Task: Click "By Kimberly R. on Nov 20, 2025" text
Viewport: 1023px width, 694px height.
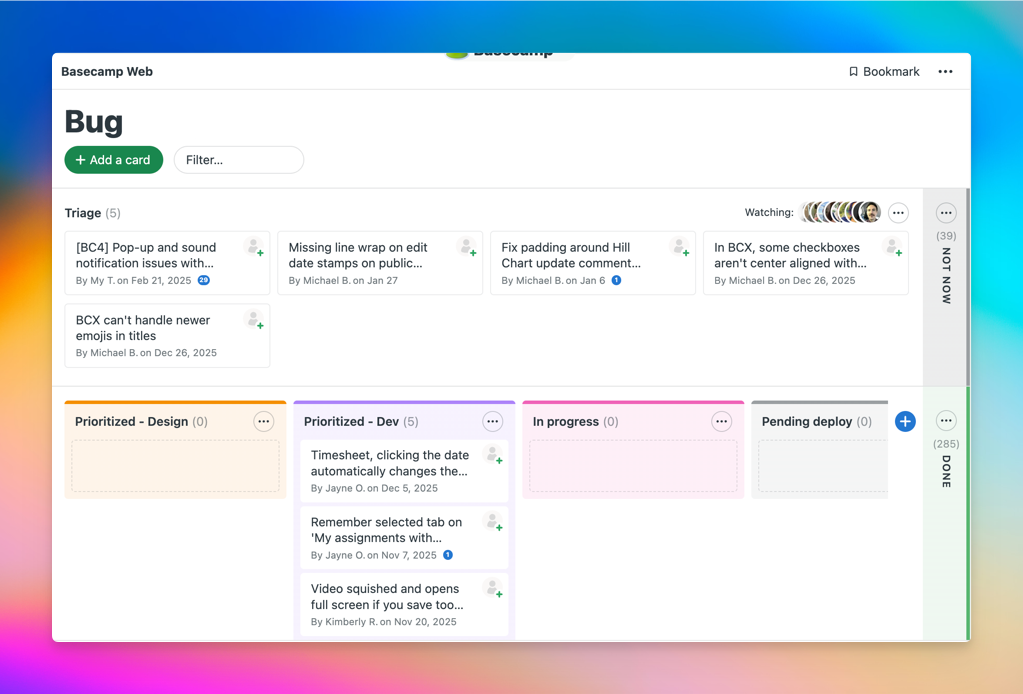Action: pyautogui.click(x=384, y=622)
